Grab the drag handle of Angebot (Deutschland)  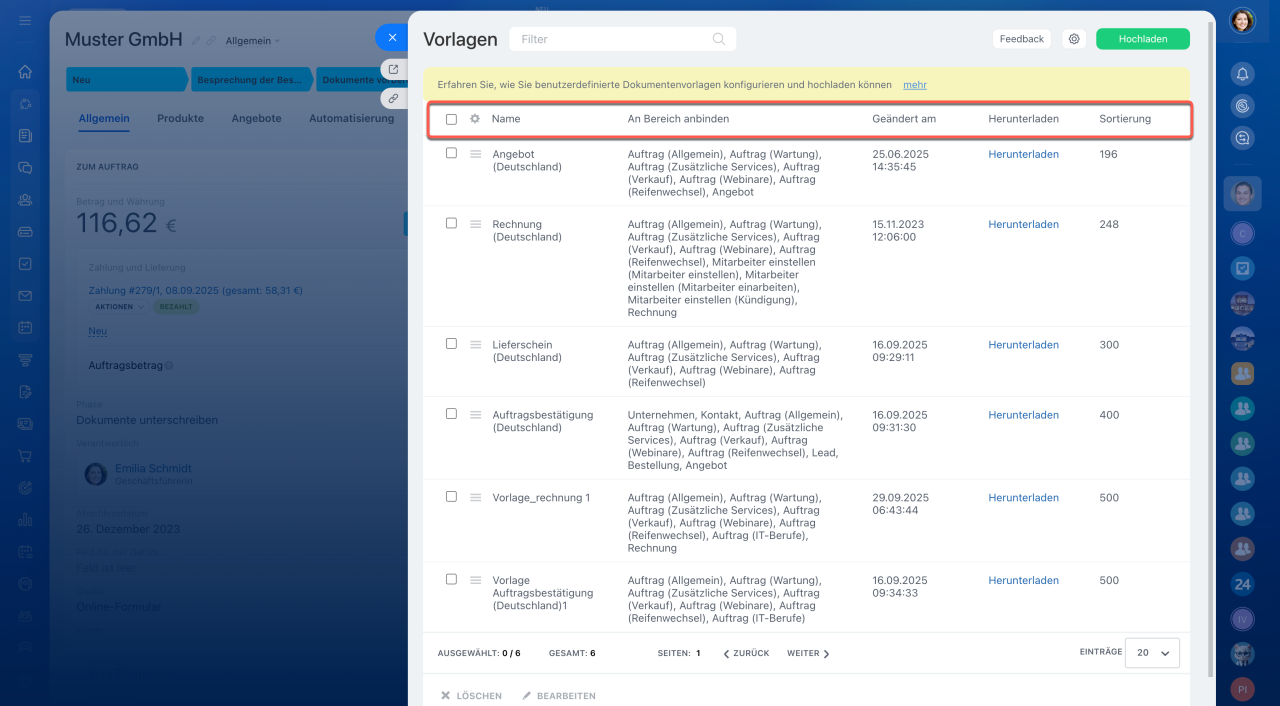[x=476, y=154]
